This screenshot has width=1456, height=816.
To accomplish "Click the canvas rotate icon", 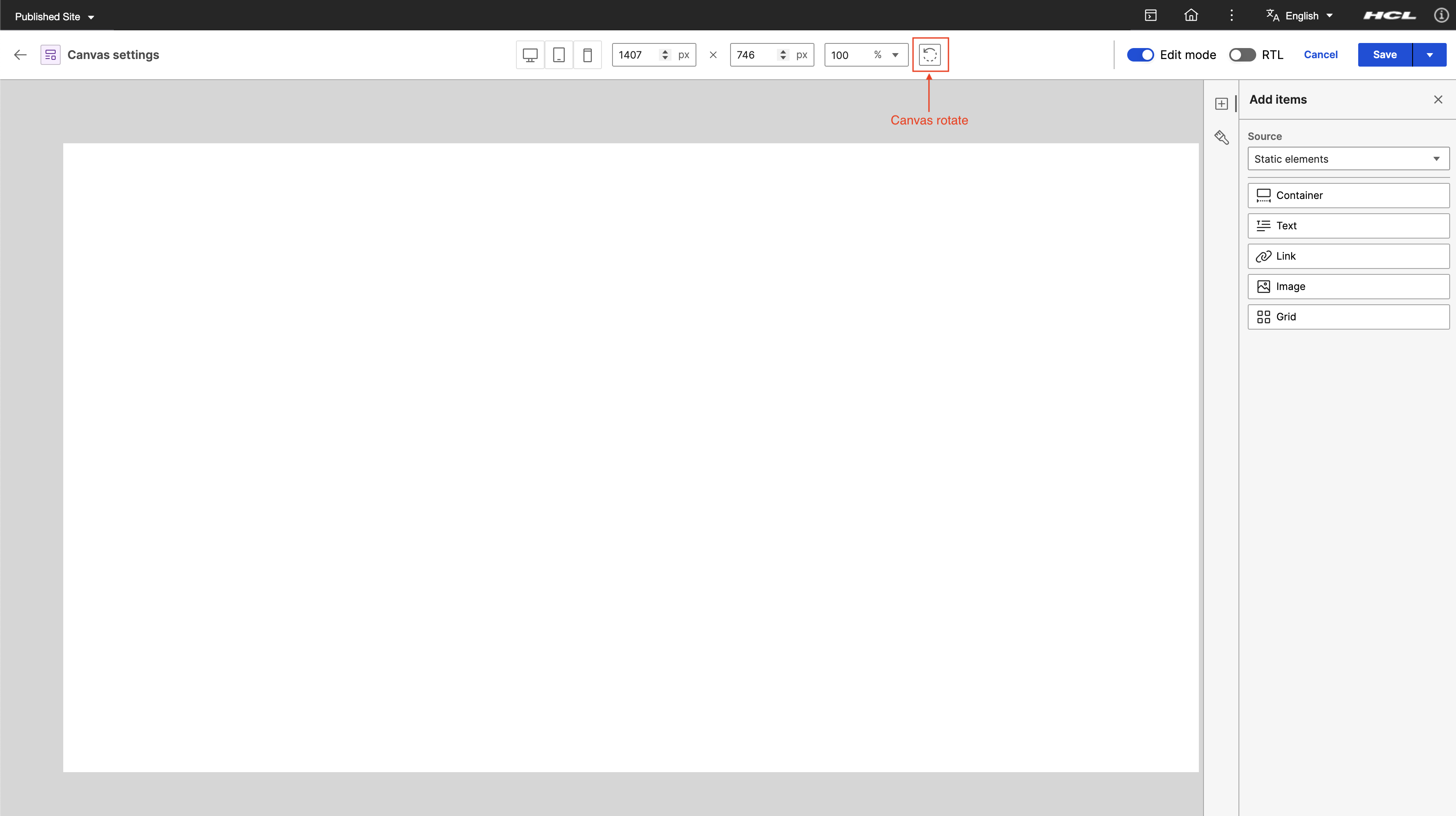I will [930, 55].
